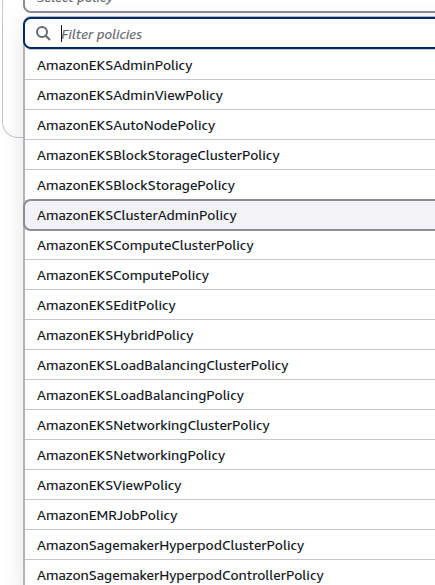Select AmazonEKSAdminPolicy from the list
This screenshot has height=585, width=435.
tap(230, 65)
